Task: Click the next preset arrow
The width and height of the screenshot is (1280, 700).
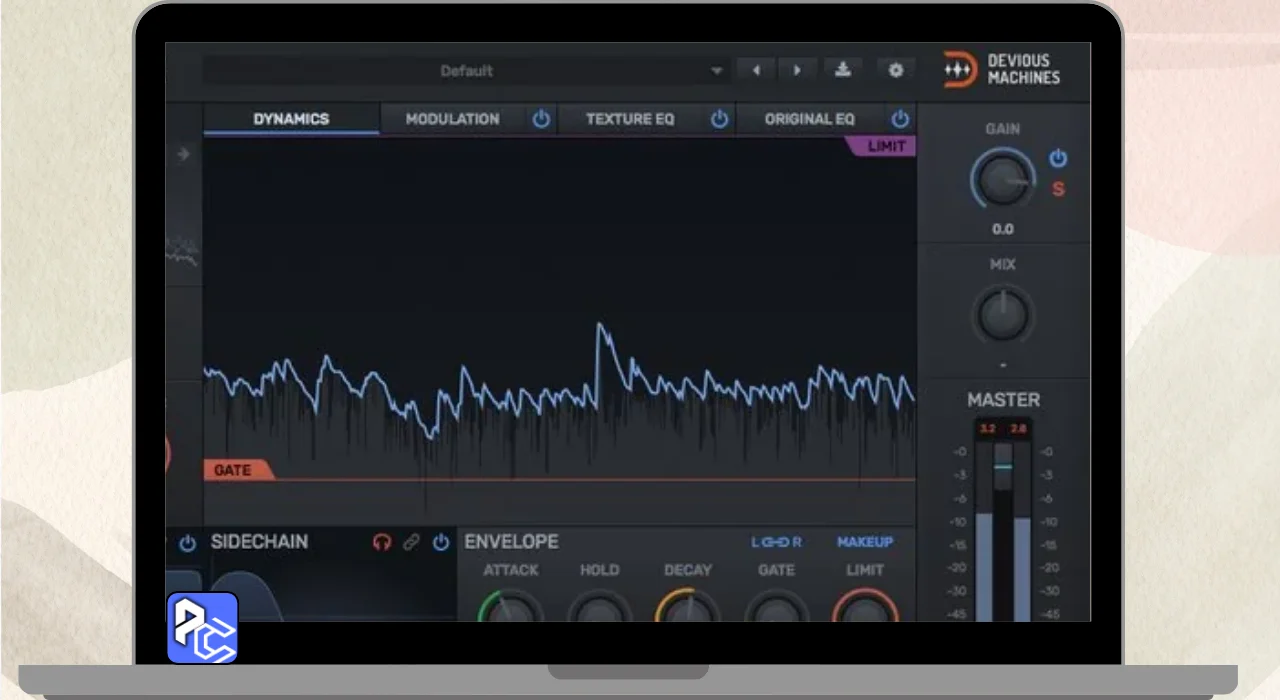Action: pos(797,70)
